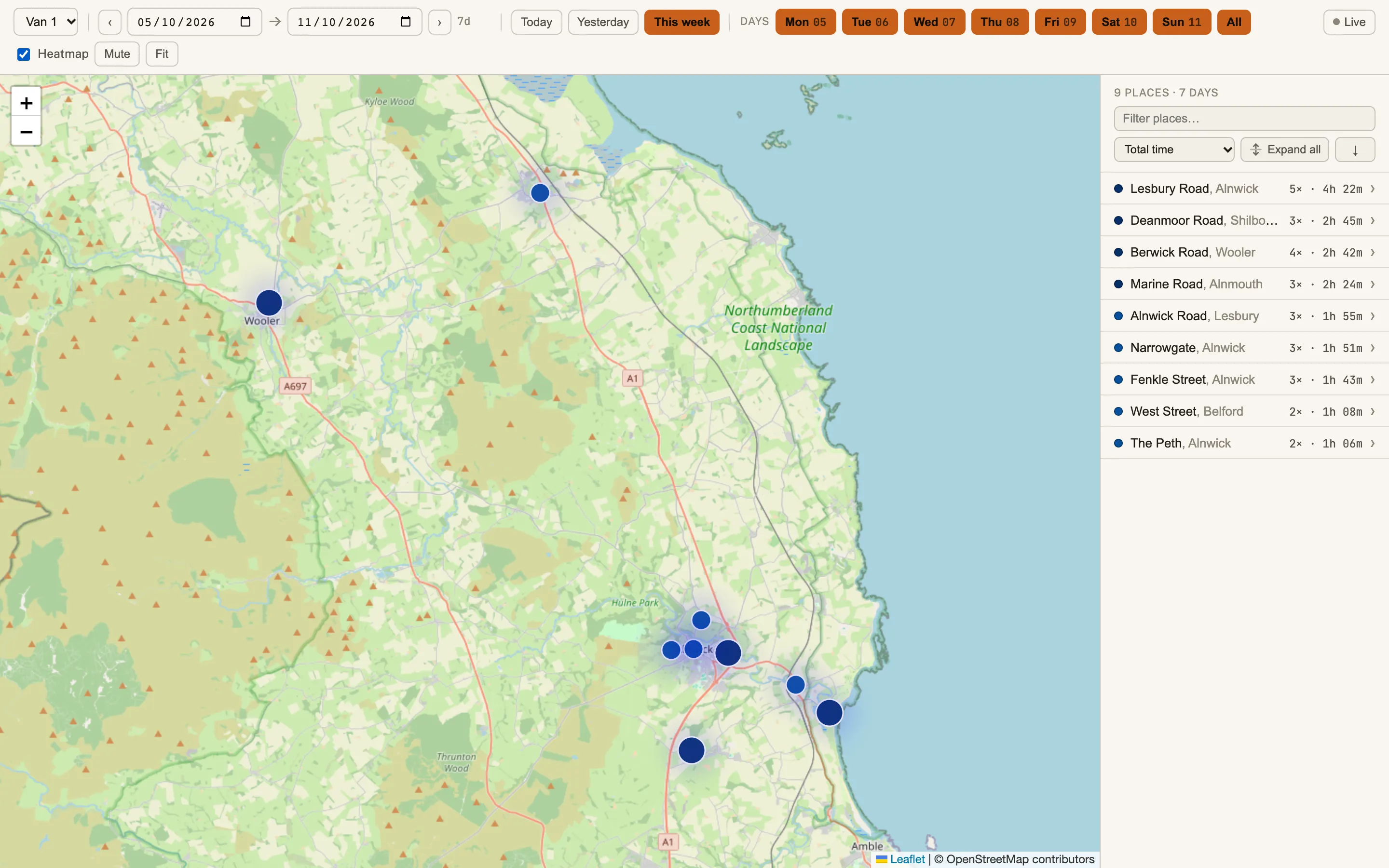The width and height of the screenshot is (1389, 868).
Task: Go to previous date range
Action: (x=109, y=22)
